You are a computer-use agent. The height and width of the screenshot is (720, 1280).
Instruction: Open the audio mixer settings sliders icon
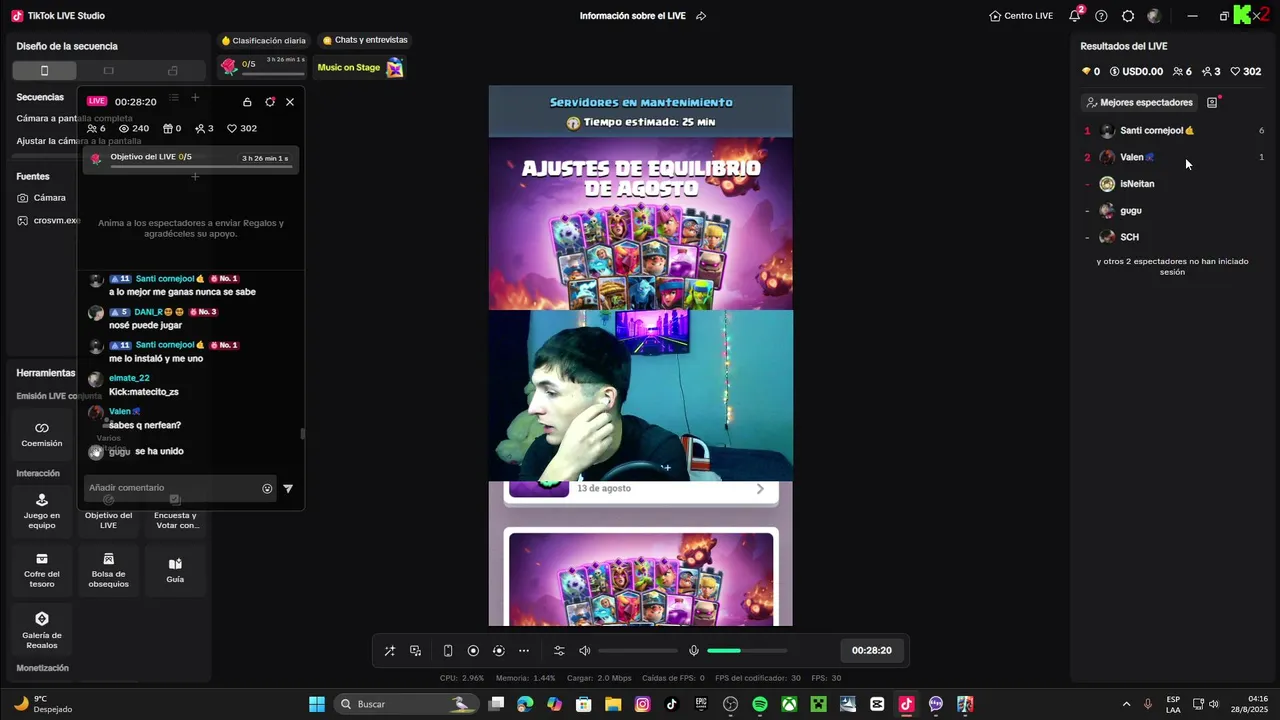[559, 651]
